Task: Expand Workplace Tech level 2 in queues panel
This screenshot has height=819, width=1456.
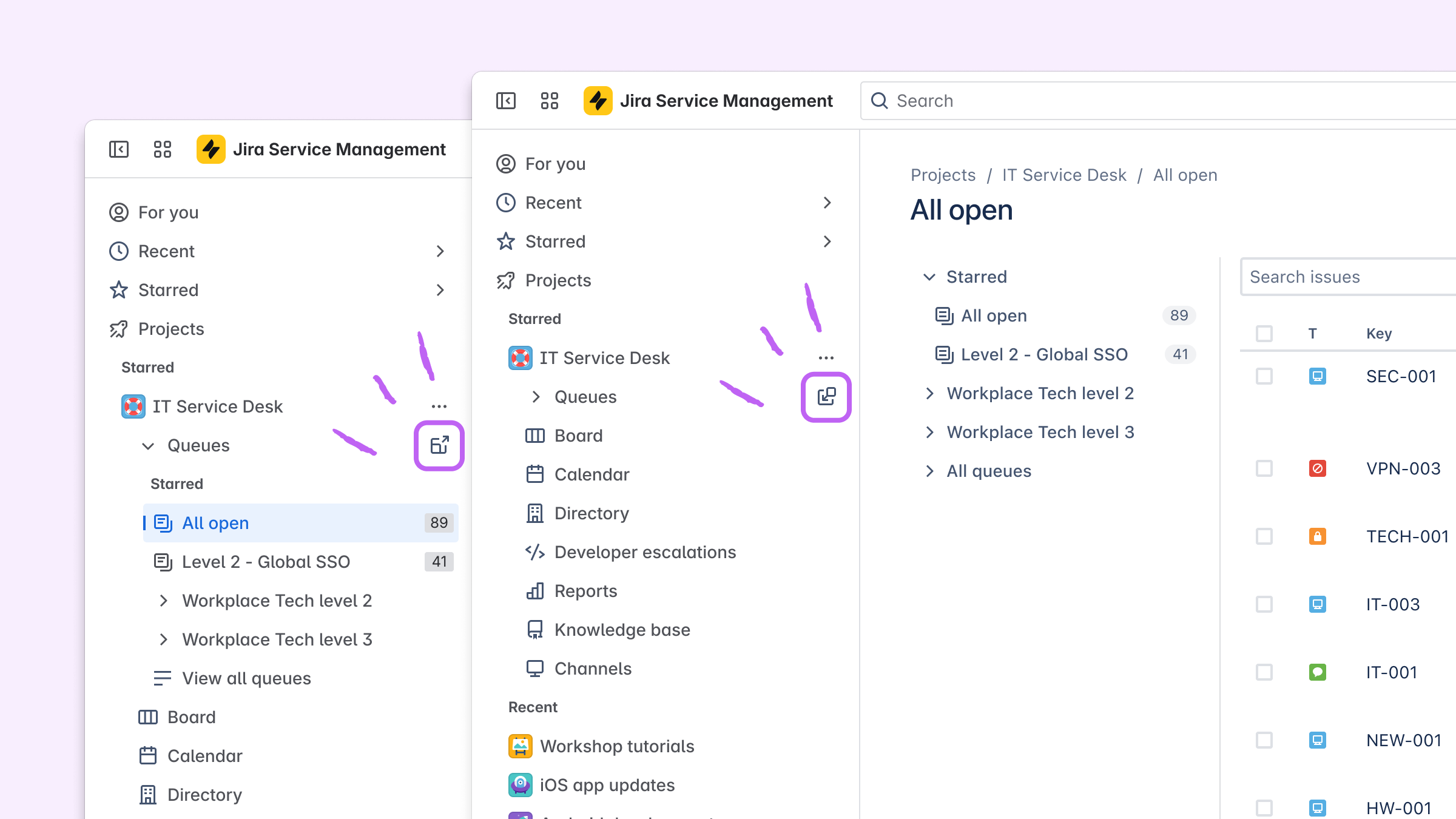Action: click(930, 394)
